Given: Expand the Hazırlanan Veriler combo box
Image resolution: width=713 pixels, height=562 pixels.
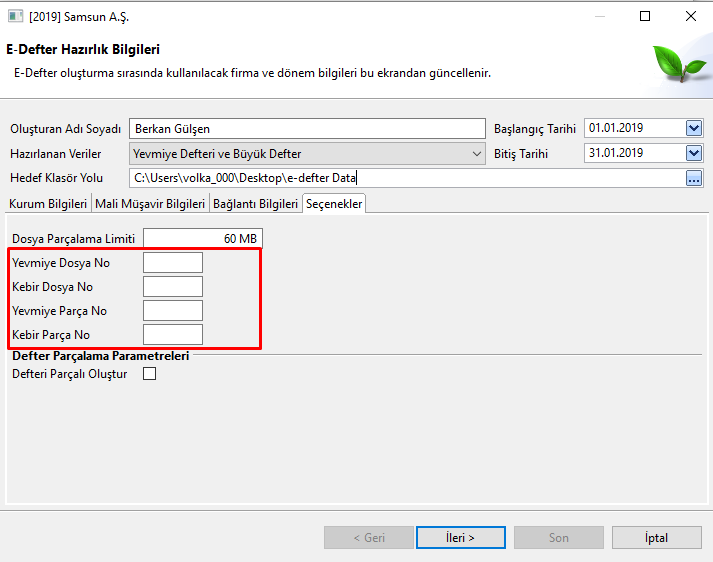Looking at the screenshot, I should click(477, 154).
